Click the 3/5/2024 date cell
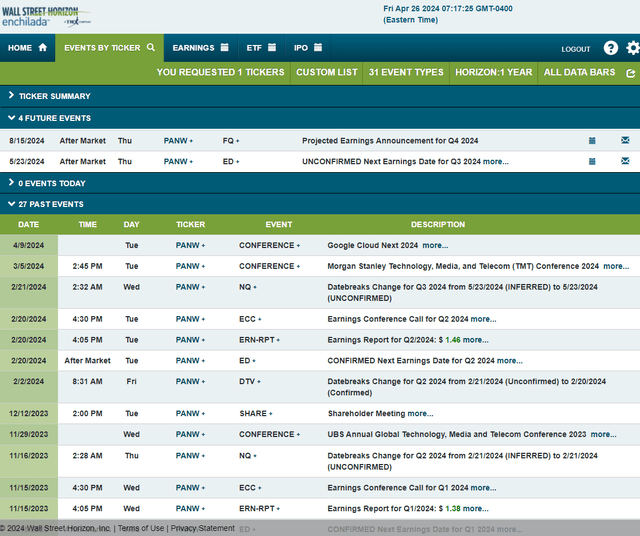Viewport: 640px width, 536px height. click(x=29, y=266)
